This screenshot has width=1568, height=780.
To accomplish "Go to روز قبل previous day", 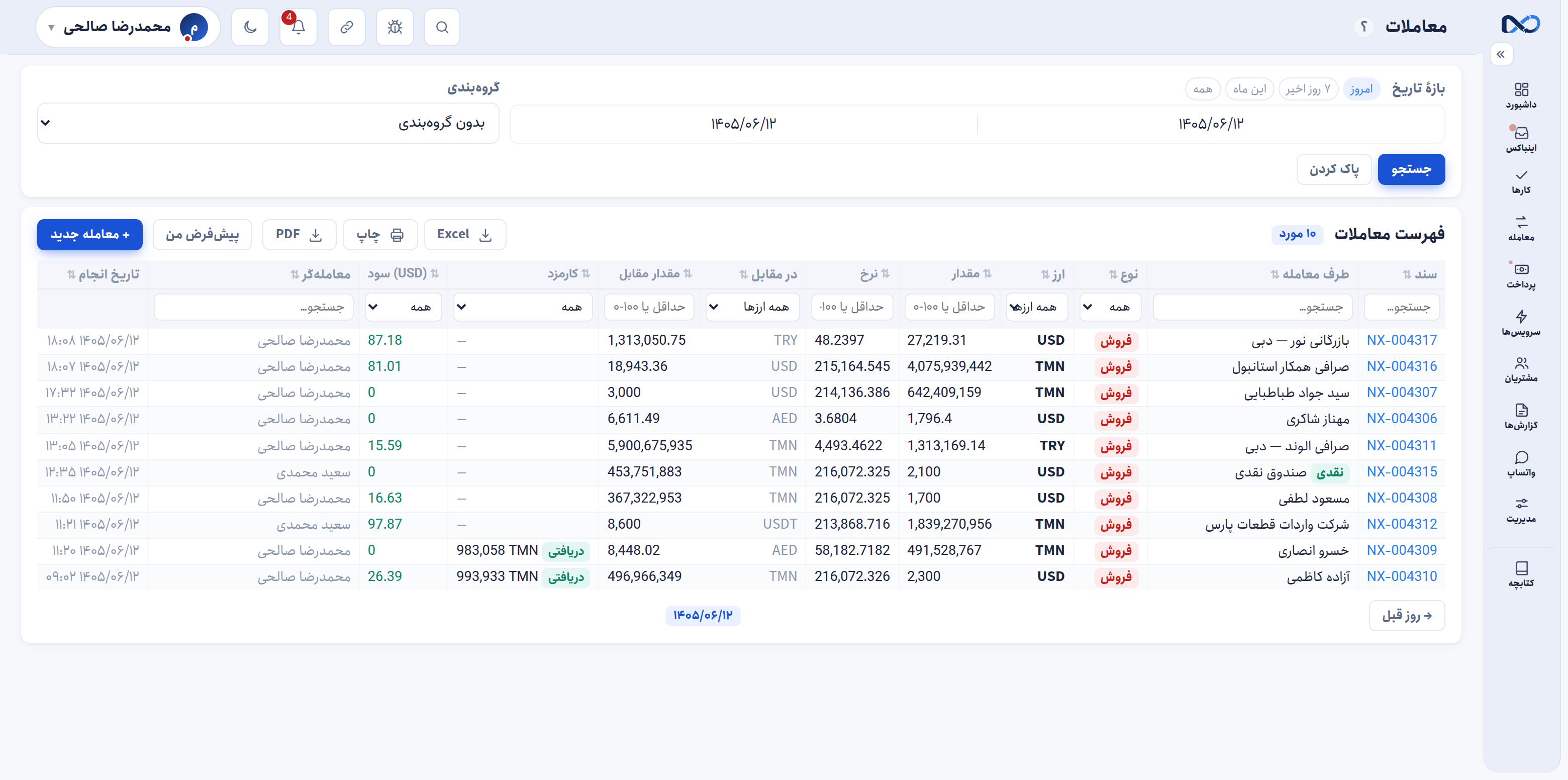I will tap(1406, 616).
